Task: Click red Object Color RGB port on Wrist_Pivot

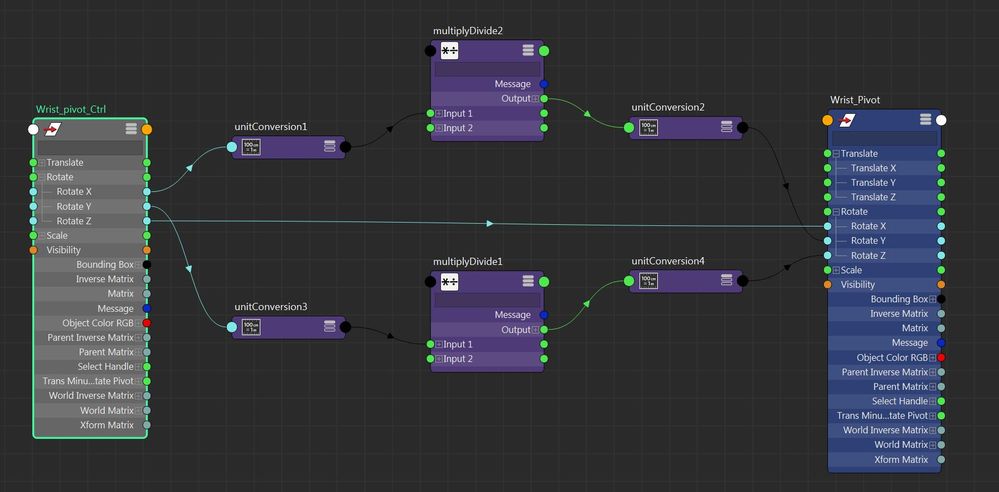Action: click(941, 358)
